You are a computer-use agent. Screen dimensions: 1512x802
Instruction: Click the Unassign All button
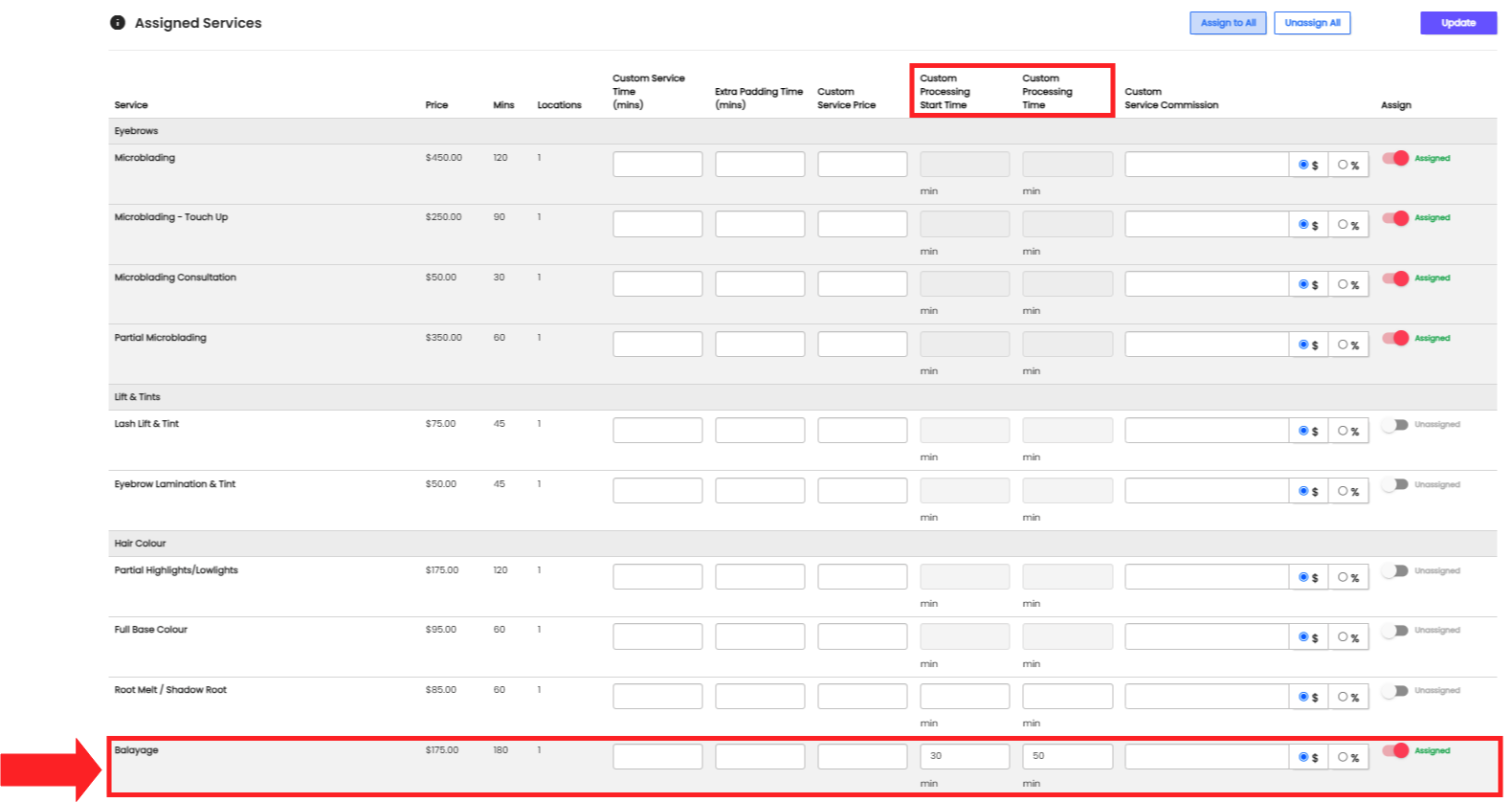[x=1312, y=23]
